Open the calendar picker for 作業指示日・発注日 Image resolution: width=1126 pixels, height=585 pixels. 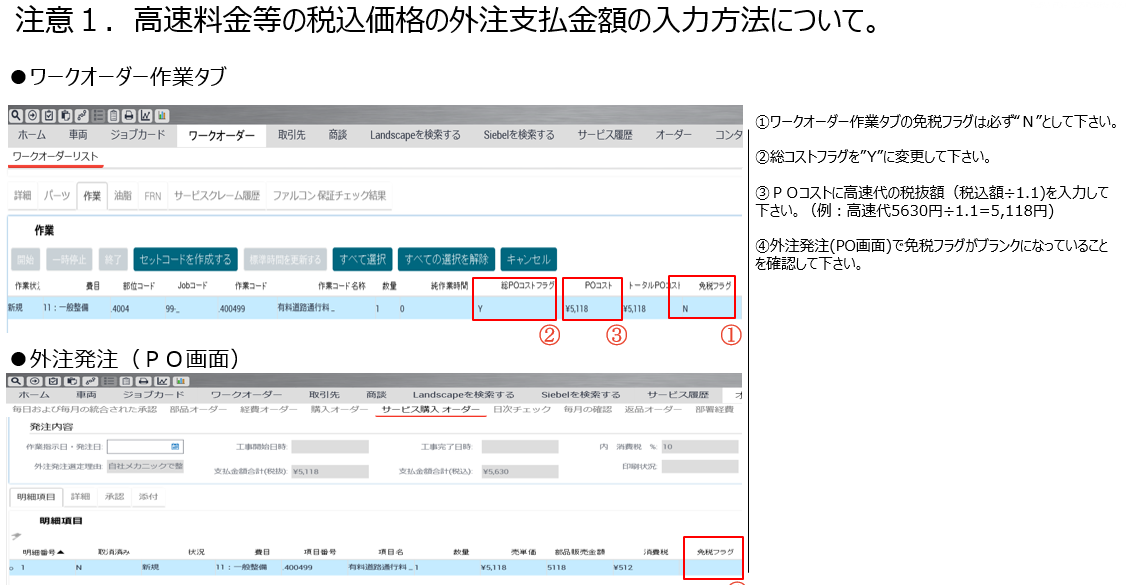(176, 447)
